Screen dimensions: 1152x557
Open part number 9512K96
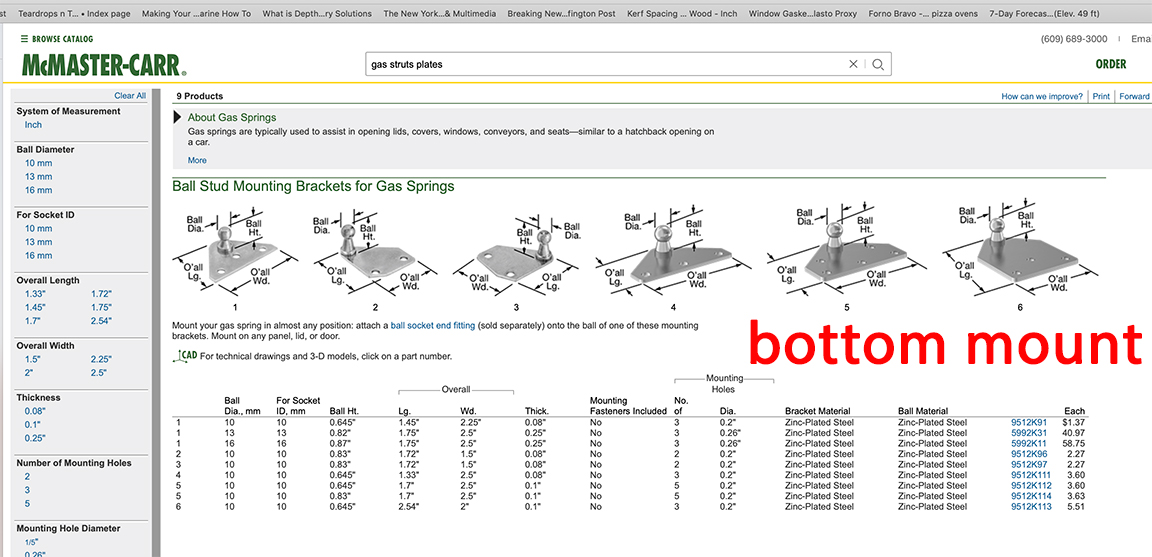coord(1029,454)
